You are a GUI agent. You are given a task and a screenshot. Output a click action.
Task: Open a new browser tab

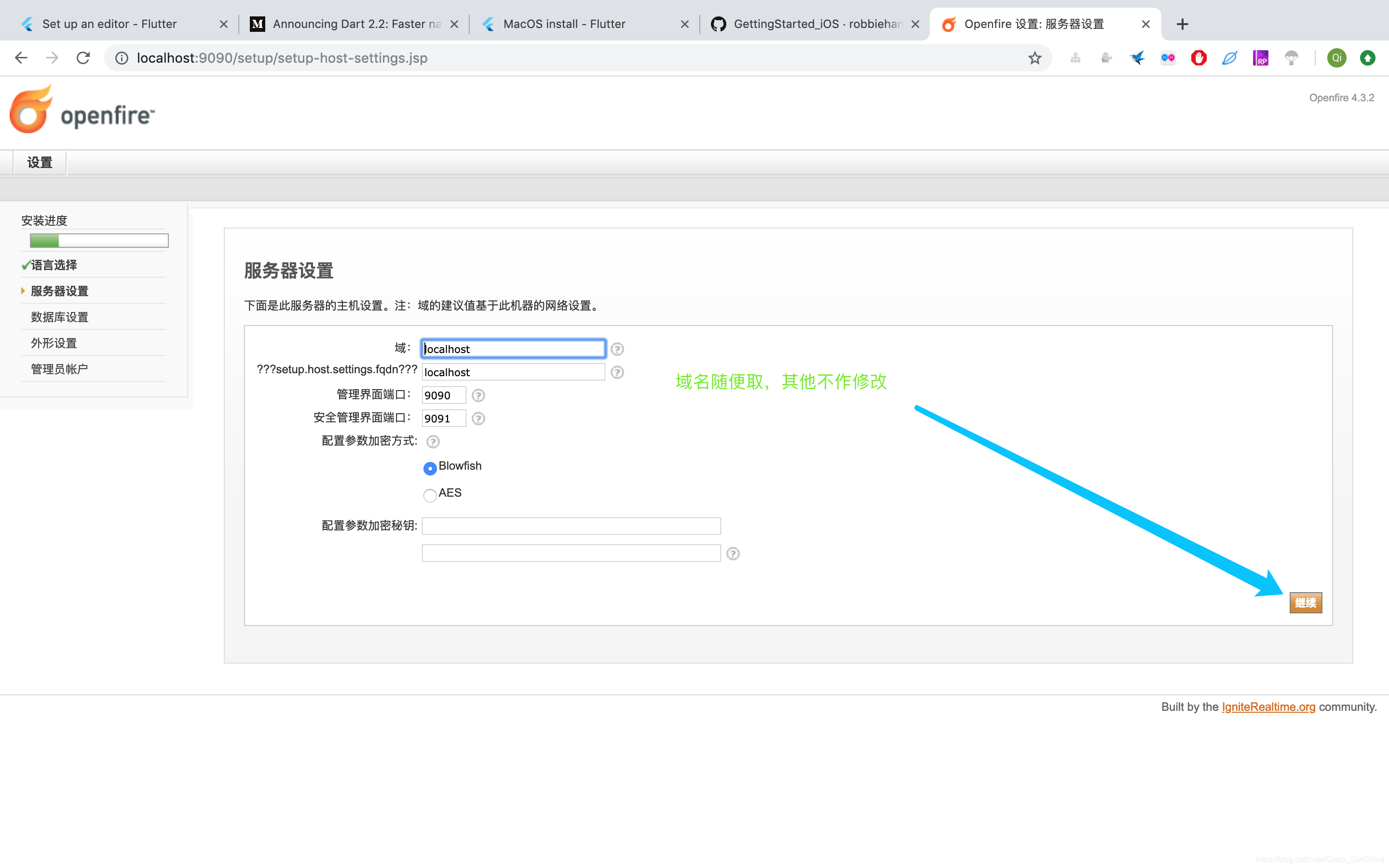pyautogui.click(x=1182, y=24)
